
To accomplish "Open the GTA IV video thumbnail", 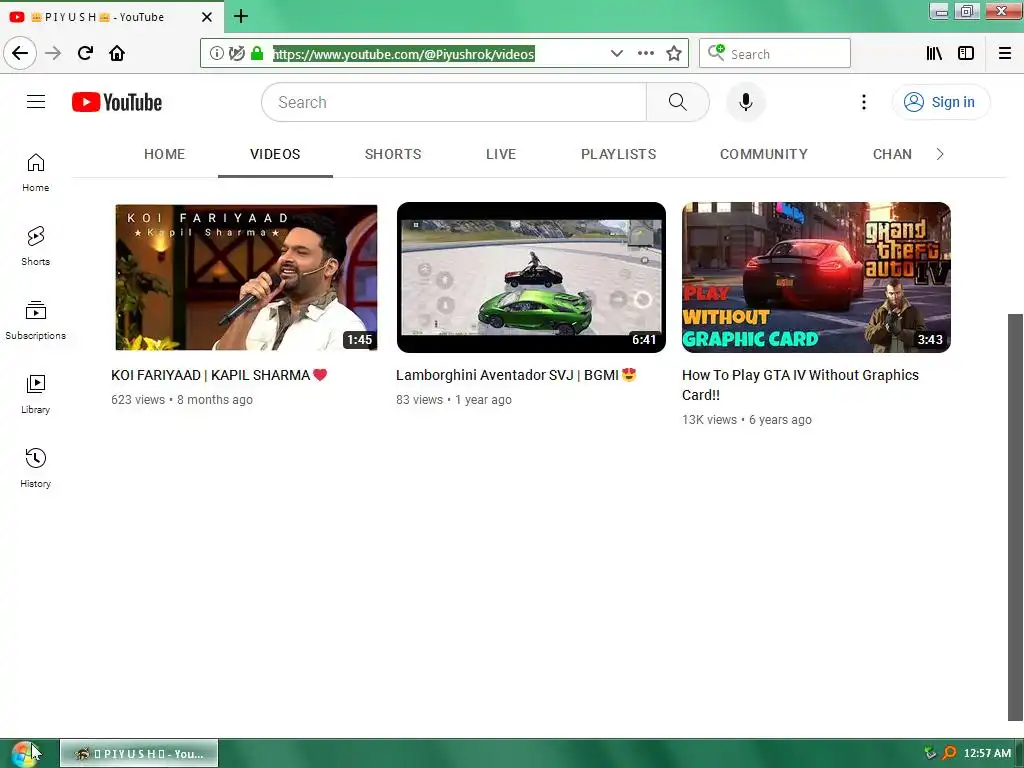I will point(816,278).
